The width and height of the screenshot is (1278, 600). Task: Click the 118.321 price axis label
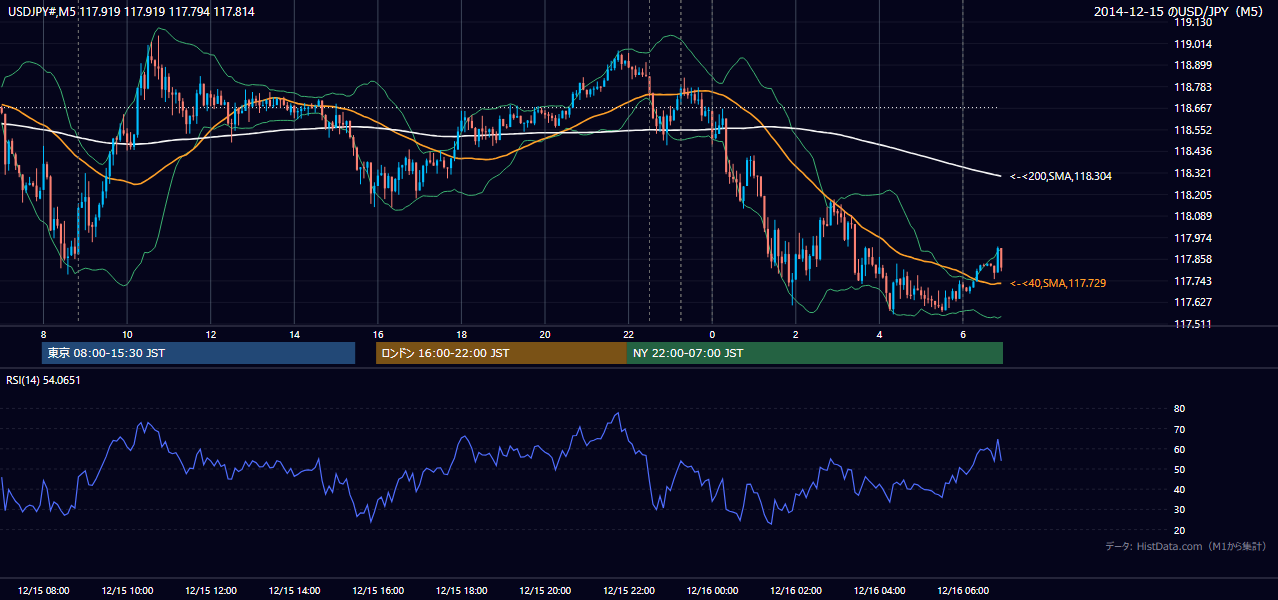[x=1192, y=173]
